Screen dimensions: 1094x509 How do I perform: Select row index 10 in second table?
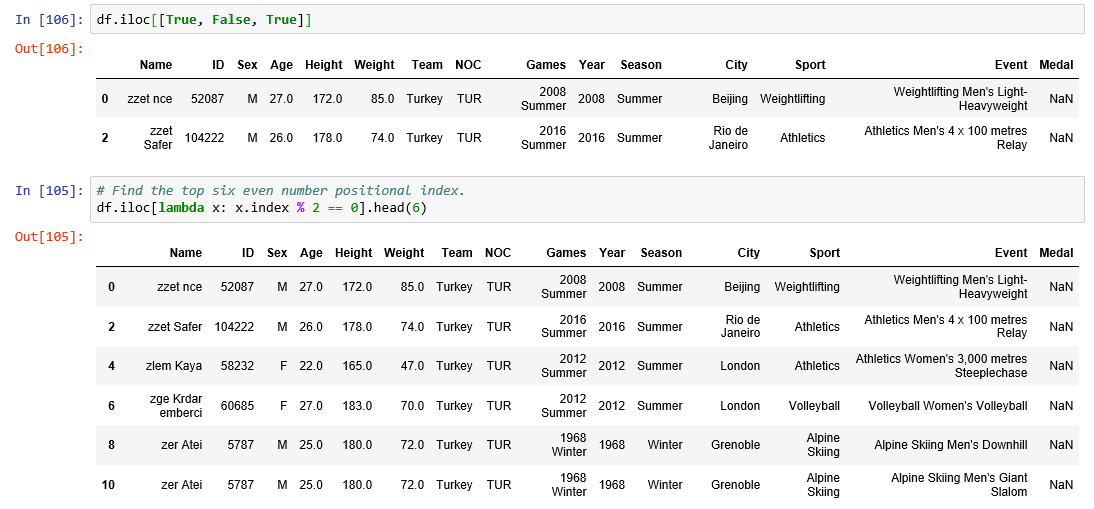111,485
